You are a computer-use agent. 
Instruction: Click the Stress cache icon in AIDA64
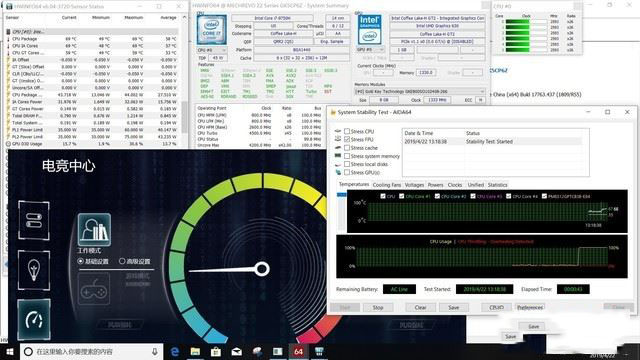338,148
